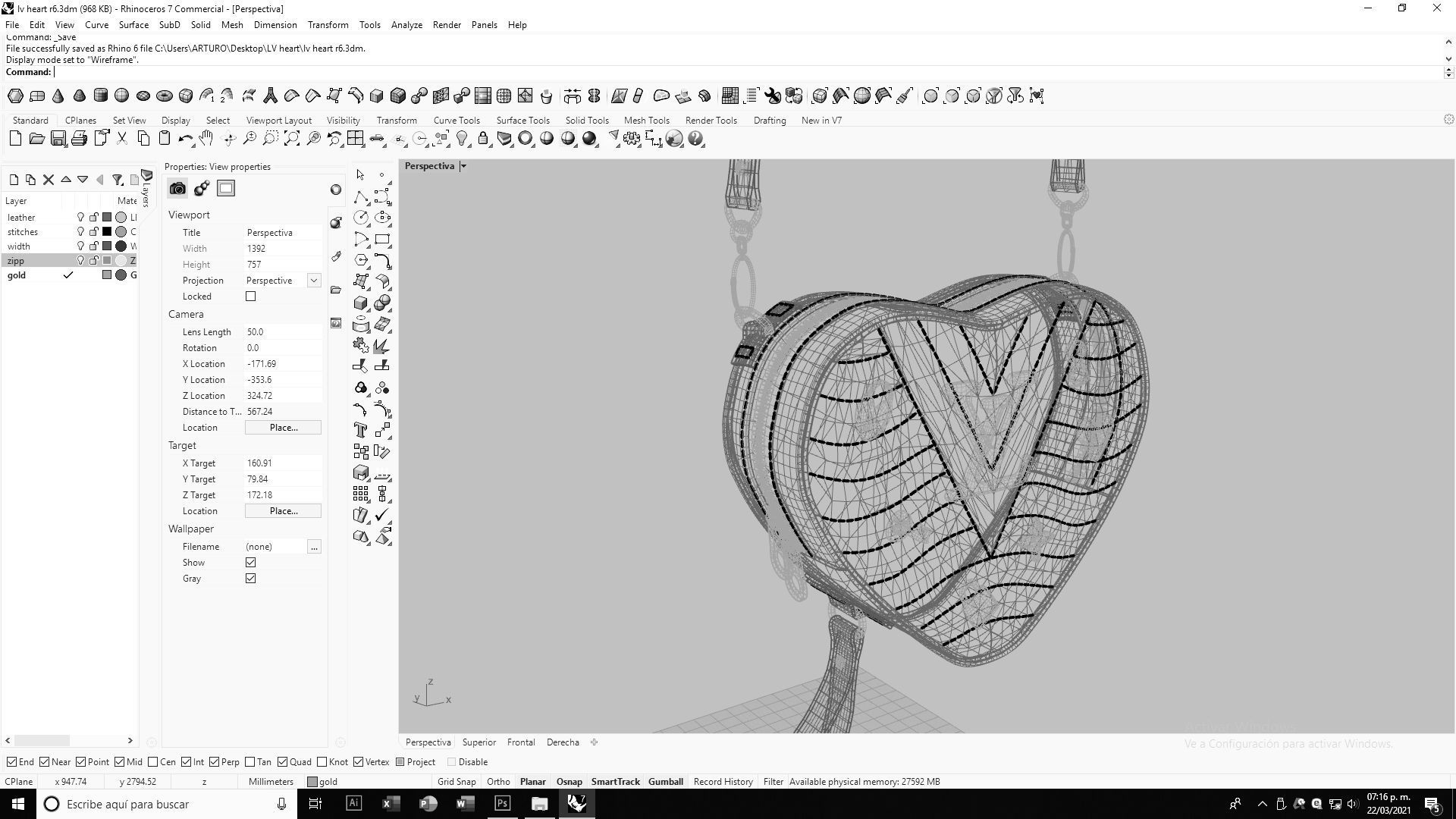Check the viewport Locked checkbox
The height and width of the screenshot is (819, 1456).
pyautogui.click(x=250, y=297)
